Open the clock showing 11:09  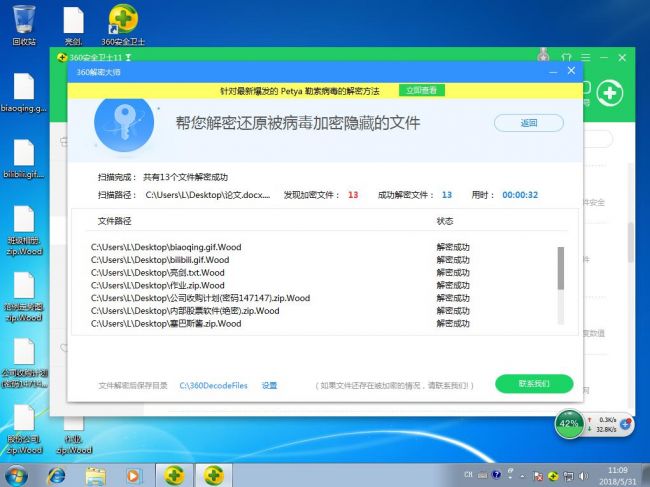(x=618, y=476)
